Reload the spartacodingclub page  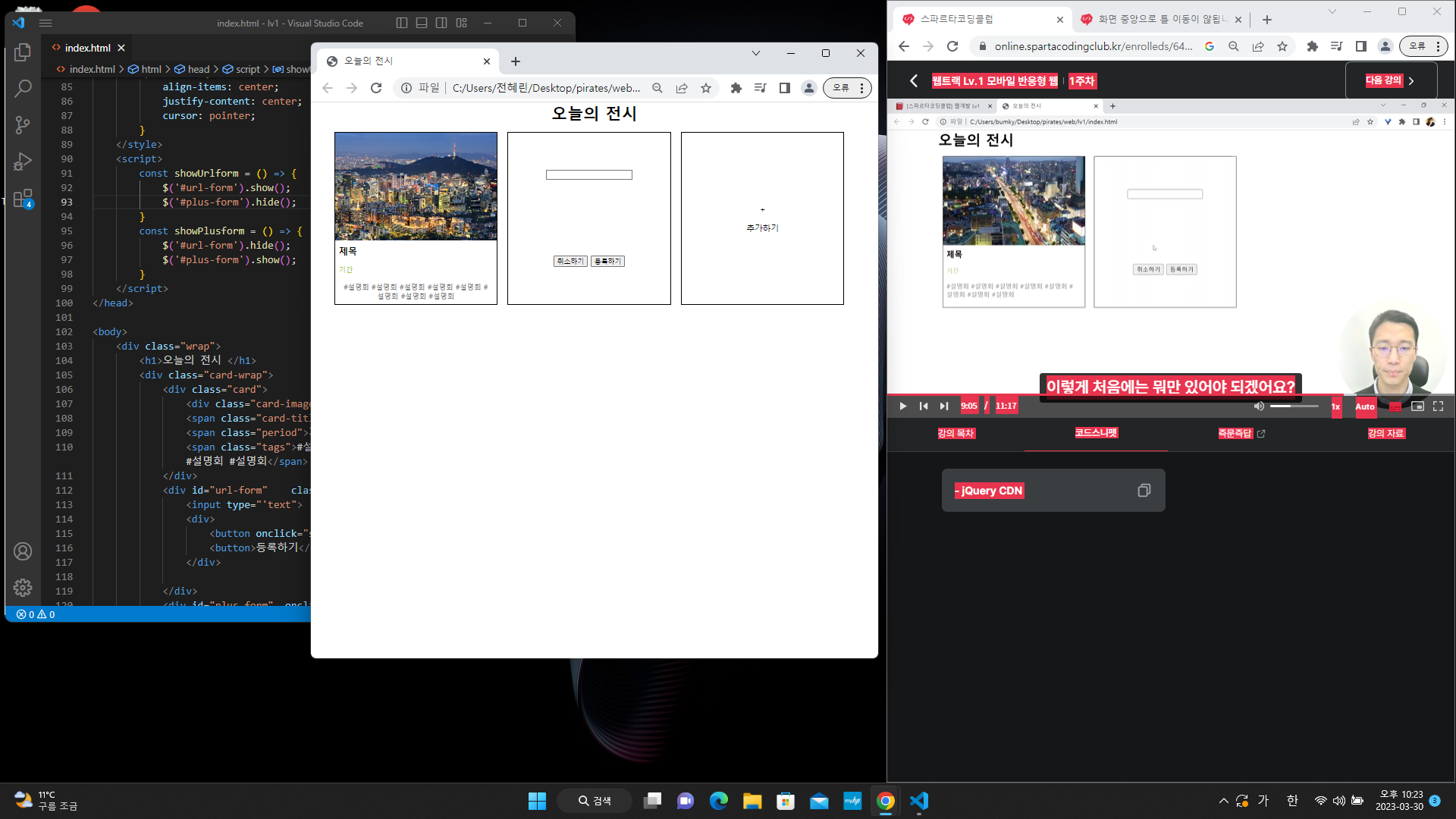pos(952,46)
